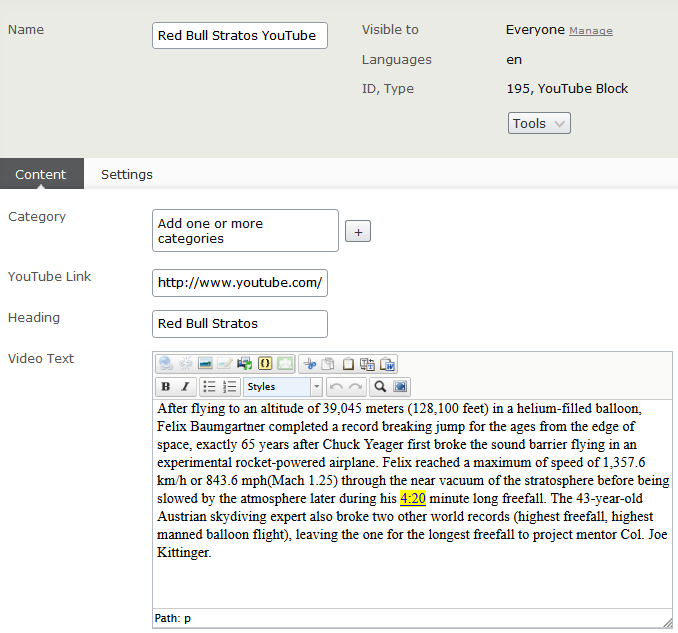
Task: Click the paste clipboard icon
Action: coord(348,364)
